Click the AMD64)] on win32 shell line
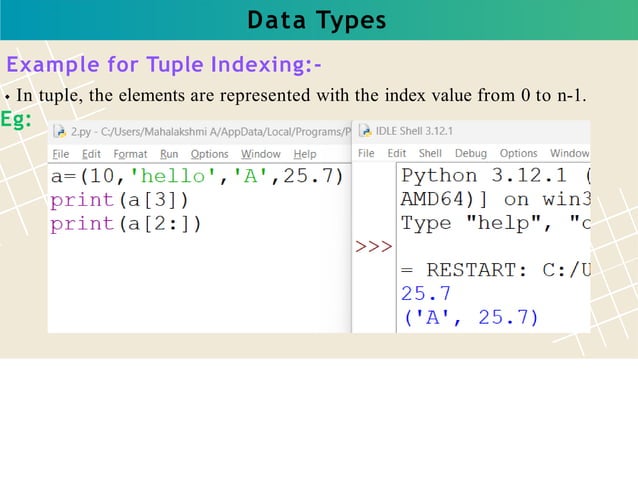 [496, 199]
